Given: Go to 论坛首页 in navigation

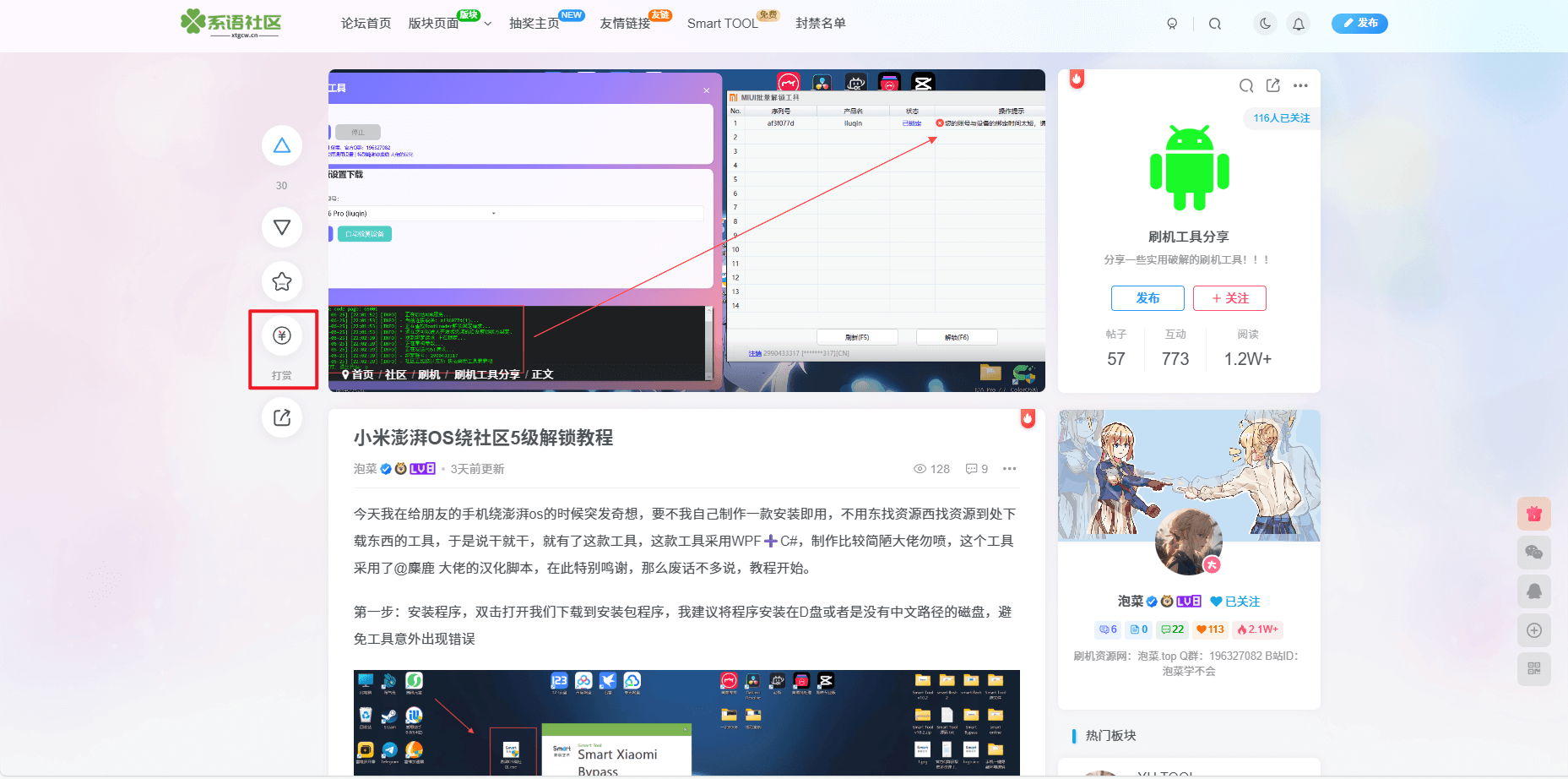Looking at the screenshot, I should pyautogui.click(x=366, y=24).
